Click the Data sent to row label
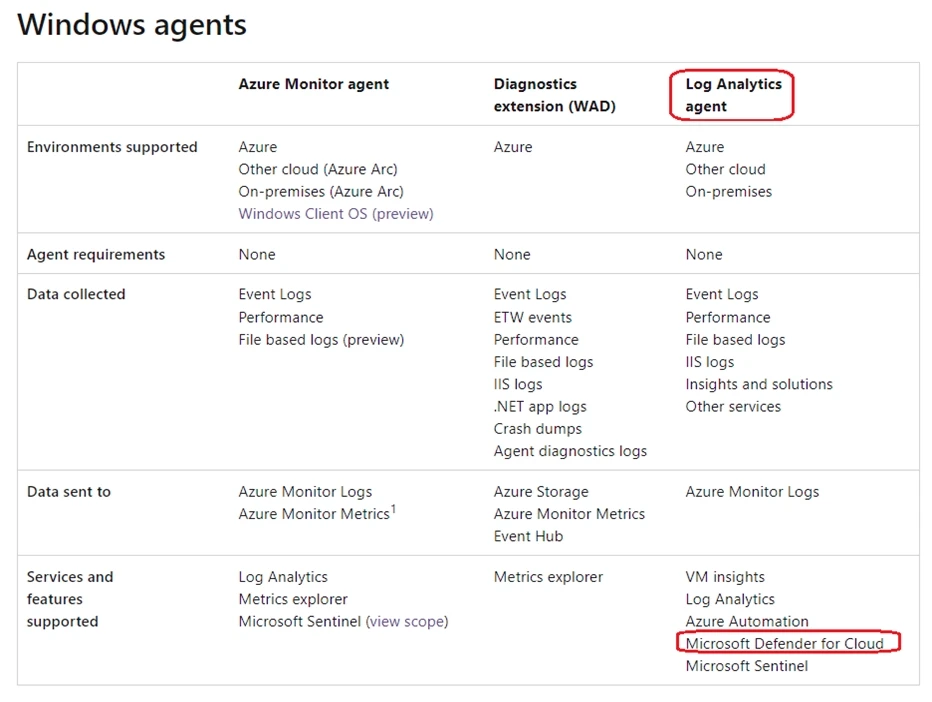The width and height of the screenshot is (932, 702). [x=69, y=492]
